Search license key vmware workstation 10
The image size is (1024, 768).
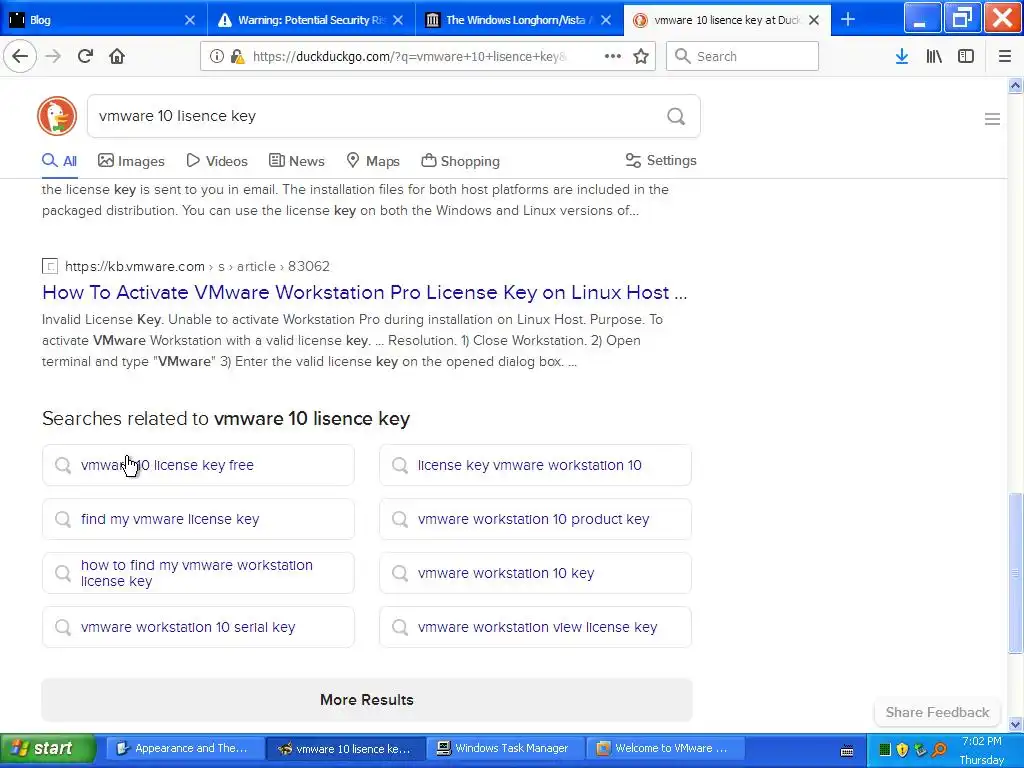pos(536,465)
